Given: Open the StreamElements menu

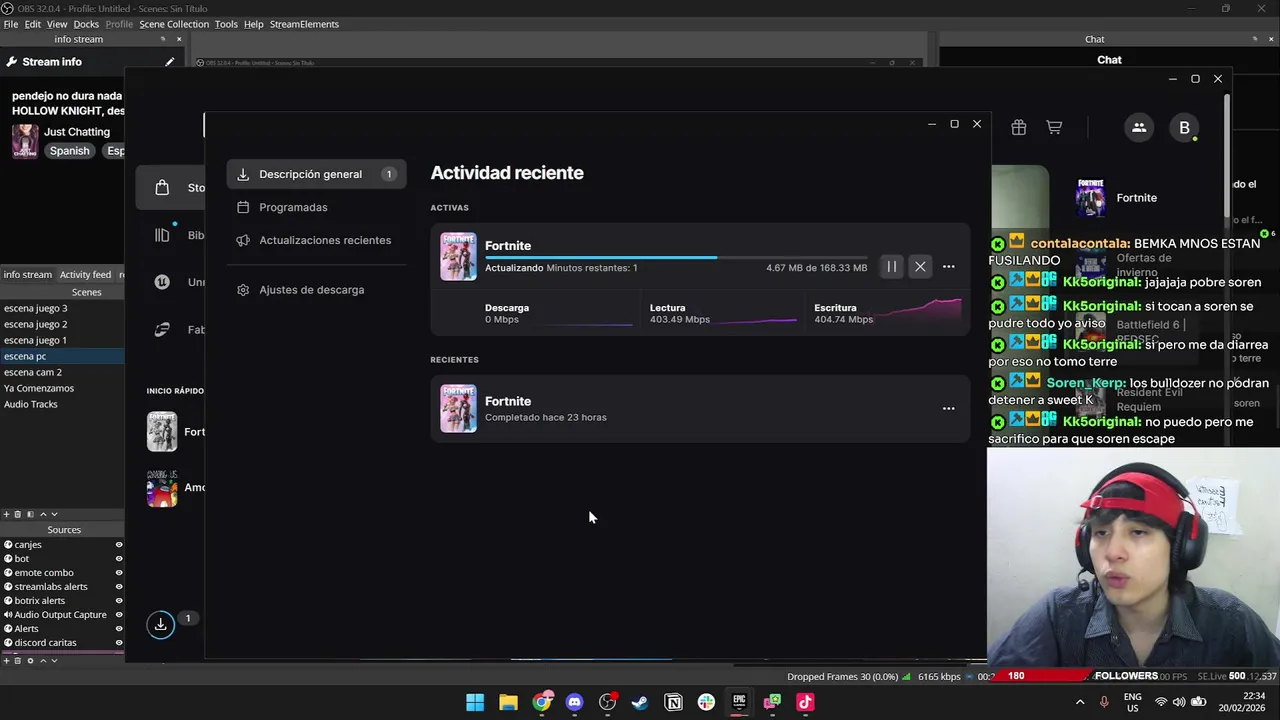Looking at the screenshot, I should pyautogui.click(x=304, y=24).
